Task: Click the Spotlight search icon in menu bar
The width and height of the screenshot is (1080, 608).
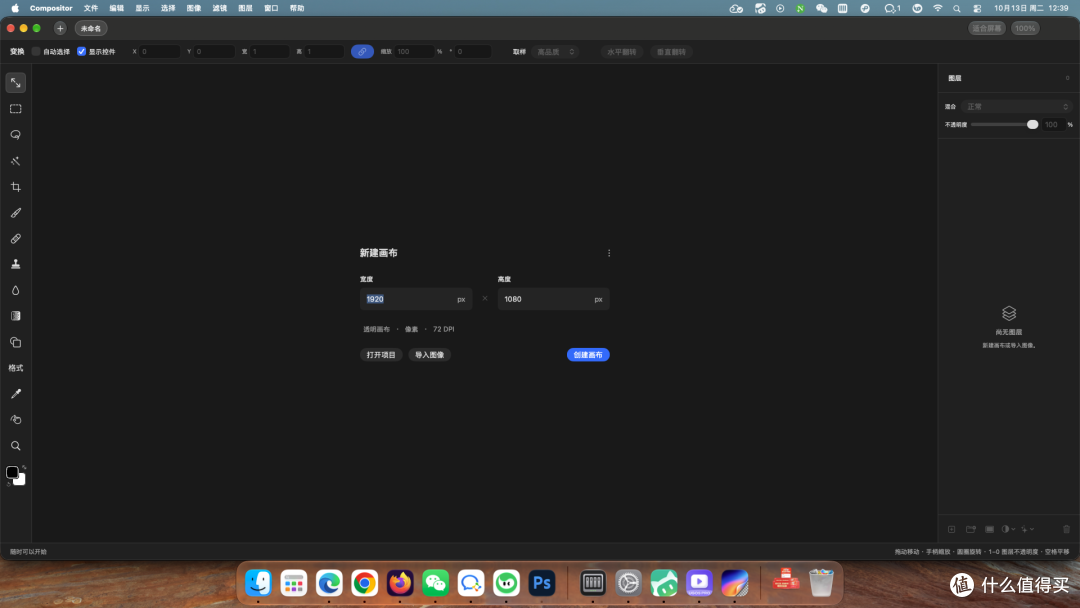Action: click(x=957, y=8)
